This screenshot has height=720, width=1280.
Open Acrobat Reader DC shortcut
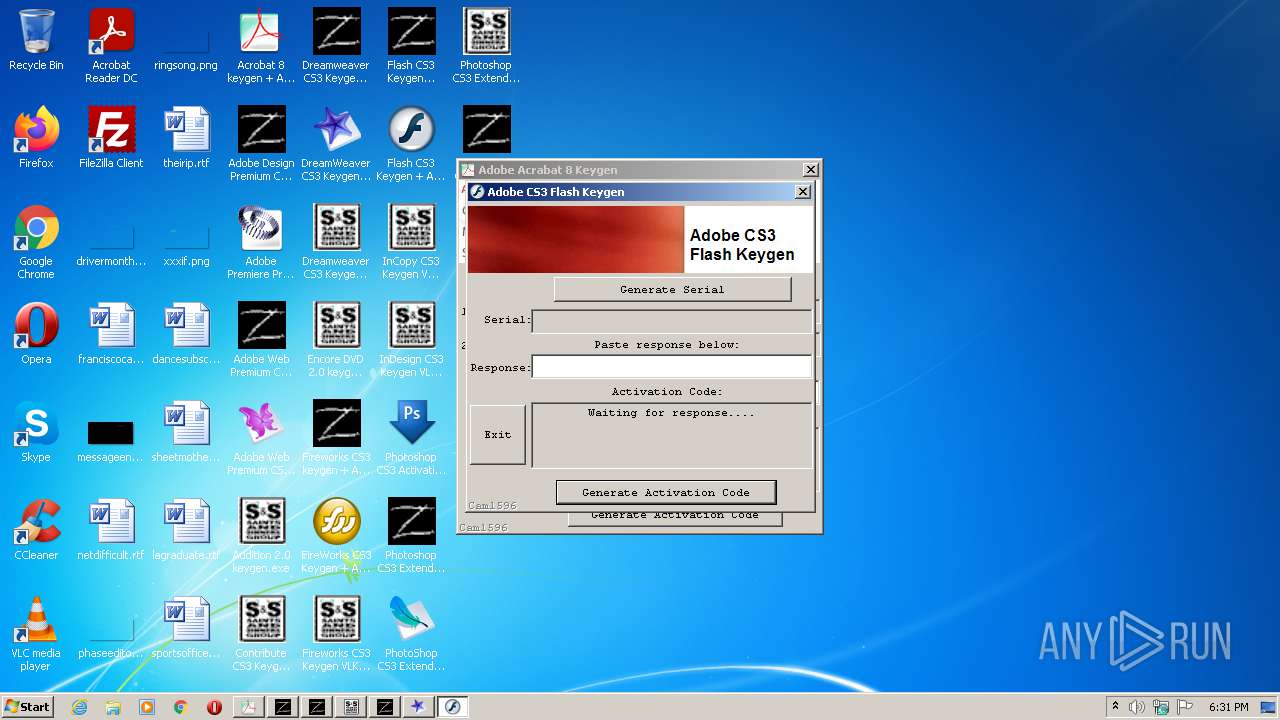pos(111,46)
